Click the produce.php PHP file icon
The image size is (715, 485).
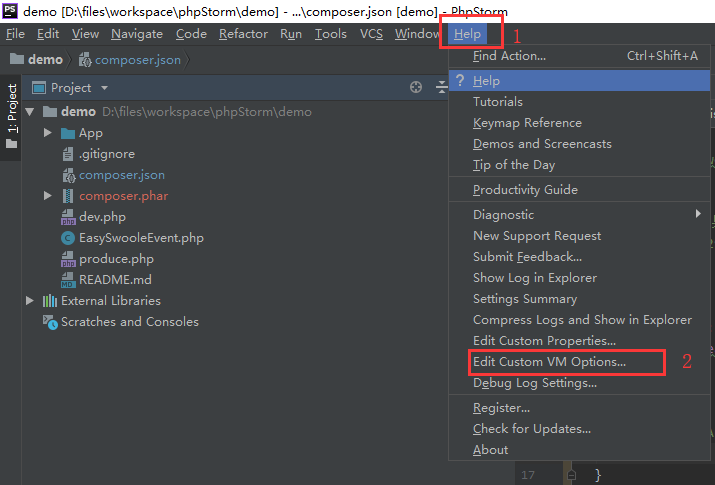(x=68, y=259)
